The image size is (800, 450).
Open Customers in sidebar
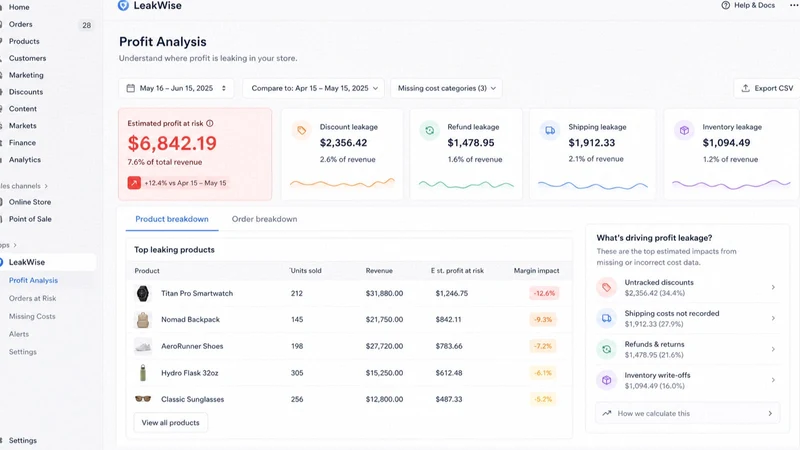click(27, 58)
